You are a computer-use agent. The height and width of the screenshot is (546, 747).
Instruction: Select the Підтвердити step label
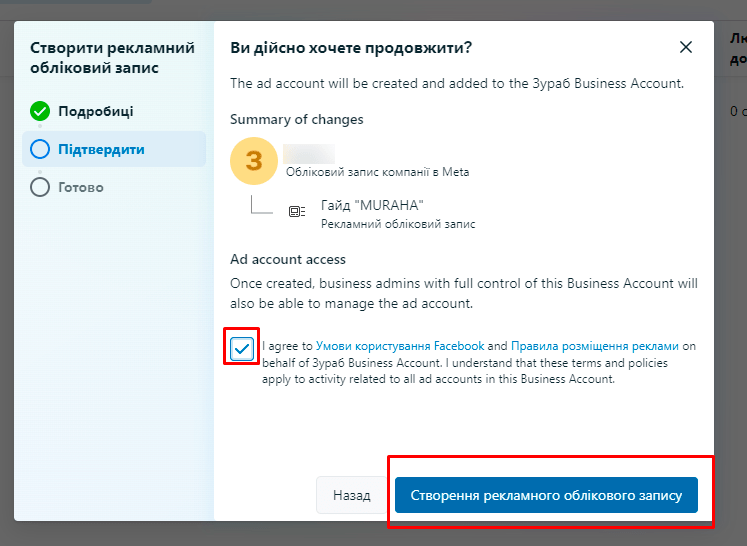pyautogui.click(x=101, y=149)
